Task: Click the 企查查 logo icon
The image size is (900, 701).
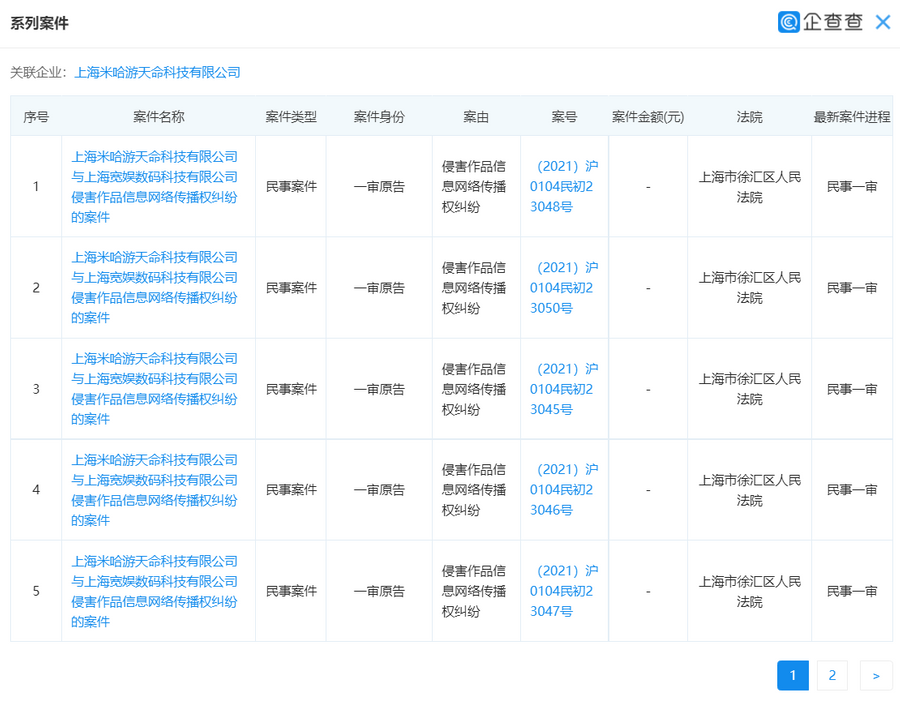Action: [x=790, y=22]
